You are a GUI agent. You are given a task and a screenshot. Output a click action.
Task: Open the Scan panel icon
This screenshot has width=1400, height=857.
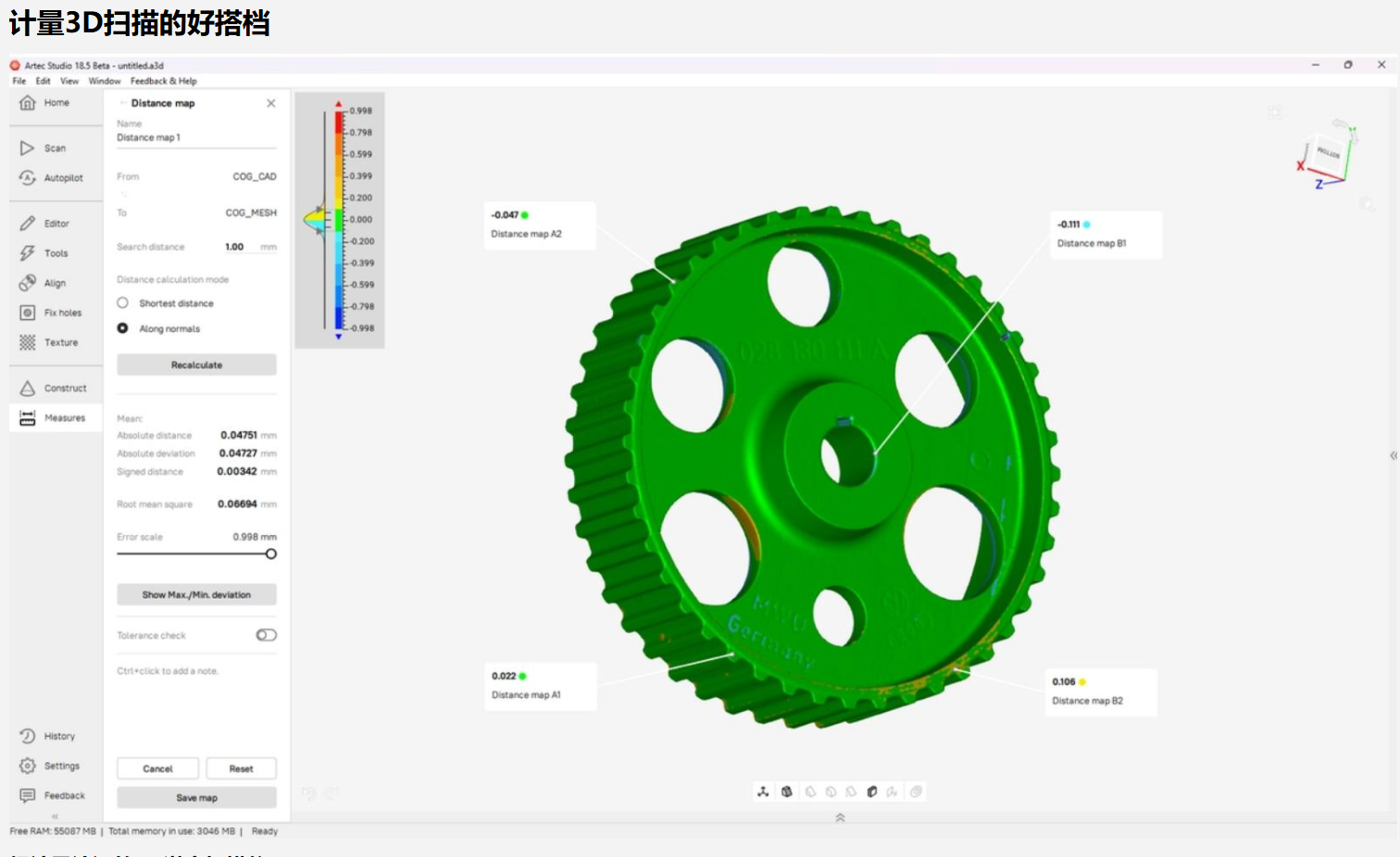[x=28, y=148]
